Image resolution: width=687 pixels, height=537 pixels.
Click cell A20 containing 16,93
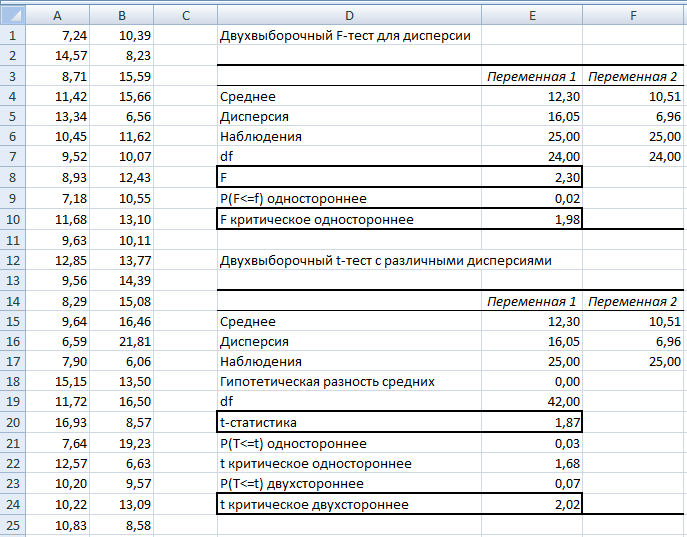click(57, 422)
